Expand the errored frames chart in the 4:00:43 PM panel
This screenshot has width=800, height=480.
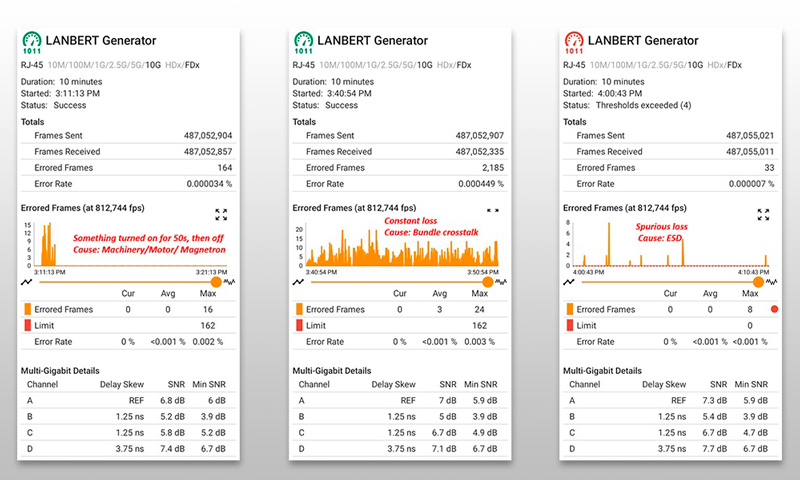tap(763, 215)
